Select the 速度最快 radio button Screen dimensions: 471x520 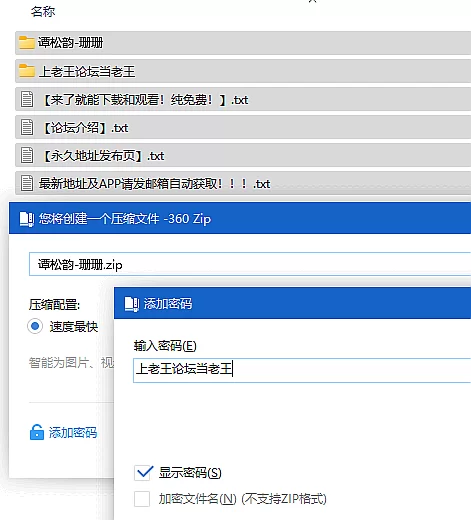[35, 326]
